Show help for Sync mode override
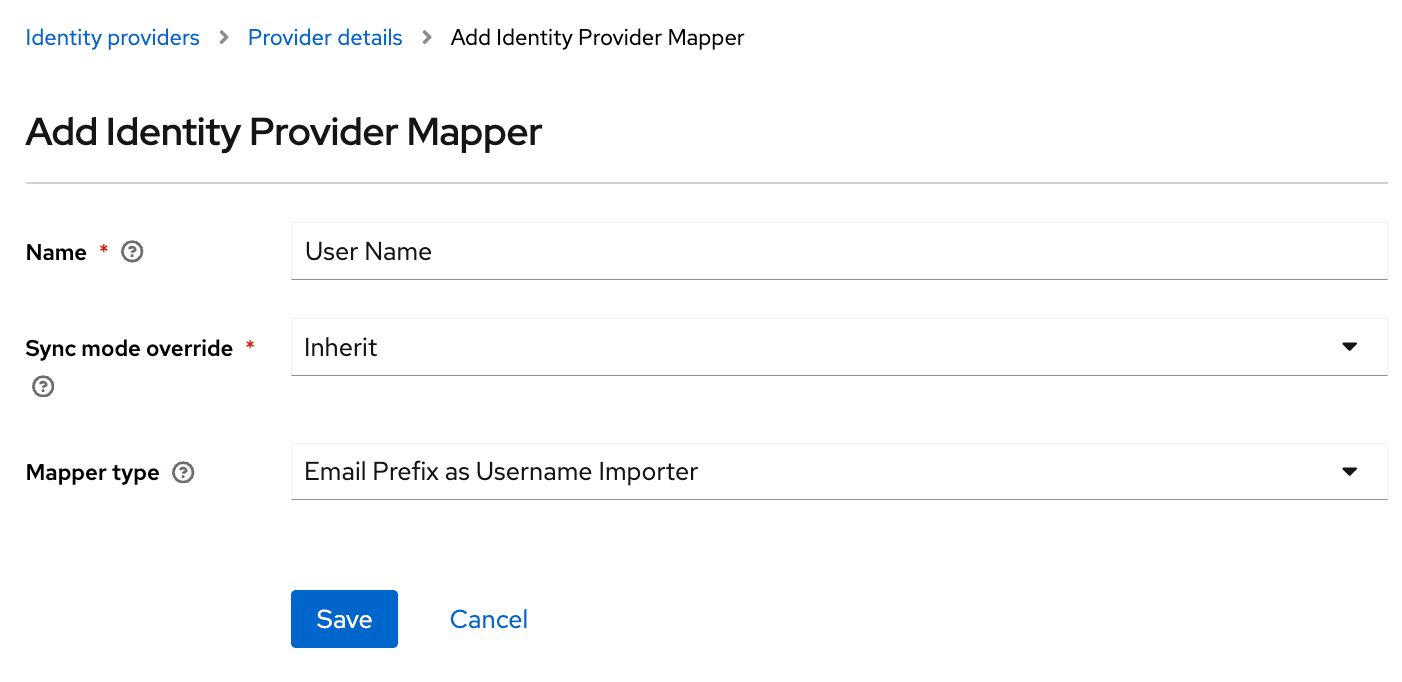The width and height of the screenshot is (1402, 682). (x=43, y=386)
